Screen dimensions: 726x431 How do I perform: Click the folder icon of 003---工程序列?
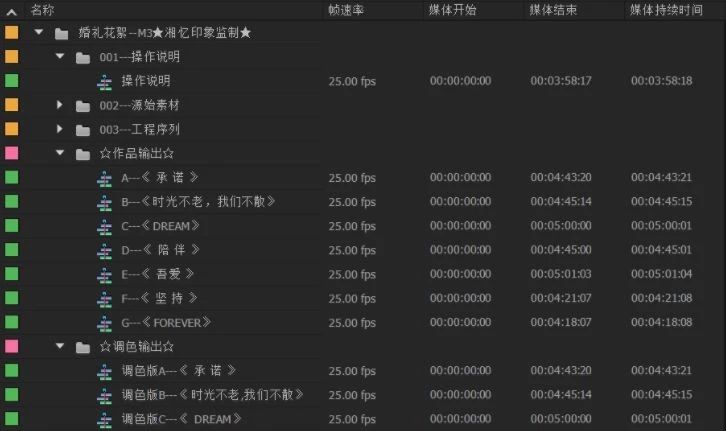(83, 130)
